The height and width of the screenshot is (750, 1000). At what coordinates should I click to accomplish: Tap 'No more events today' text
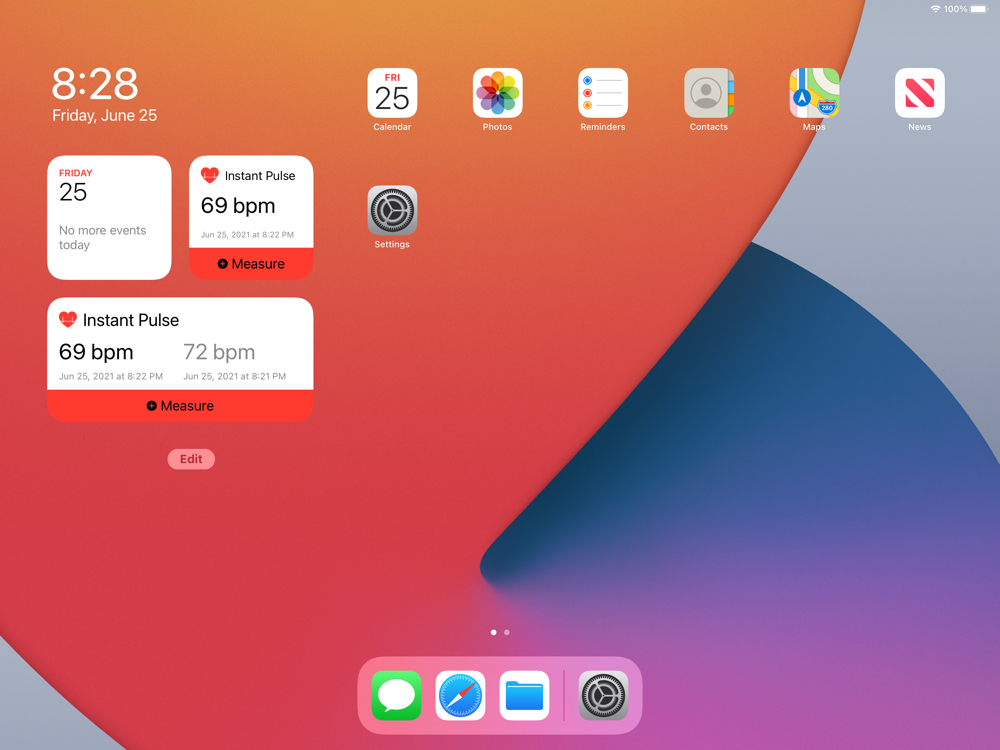pyautogui.click(x=103, y=237)
